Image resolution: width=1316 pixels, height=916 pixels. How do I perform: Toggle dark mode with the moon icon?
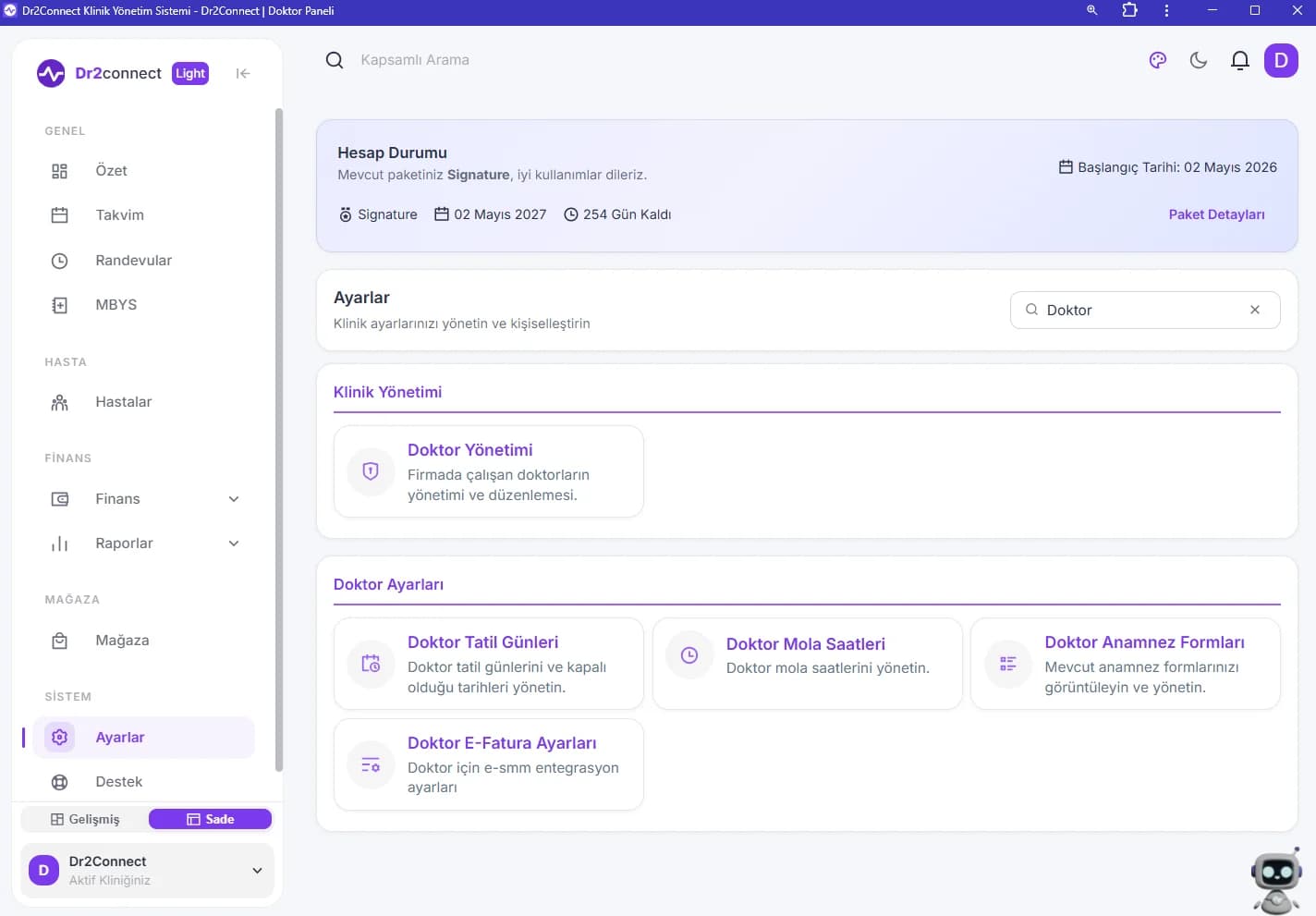pos(1199,60)
